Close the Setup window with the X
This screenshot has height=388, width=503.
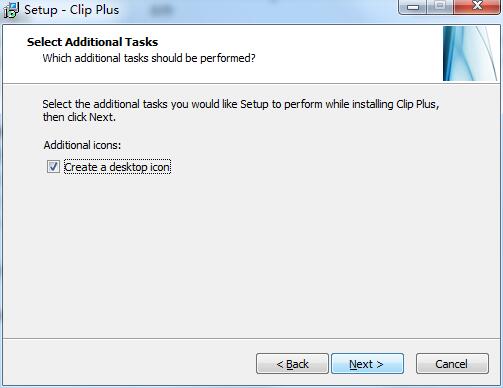(x=477, y=7)
